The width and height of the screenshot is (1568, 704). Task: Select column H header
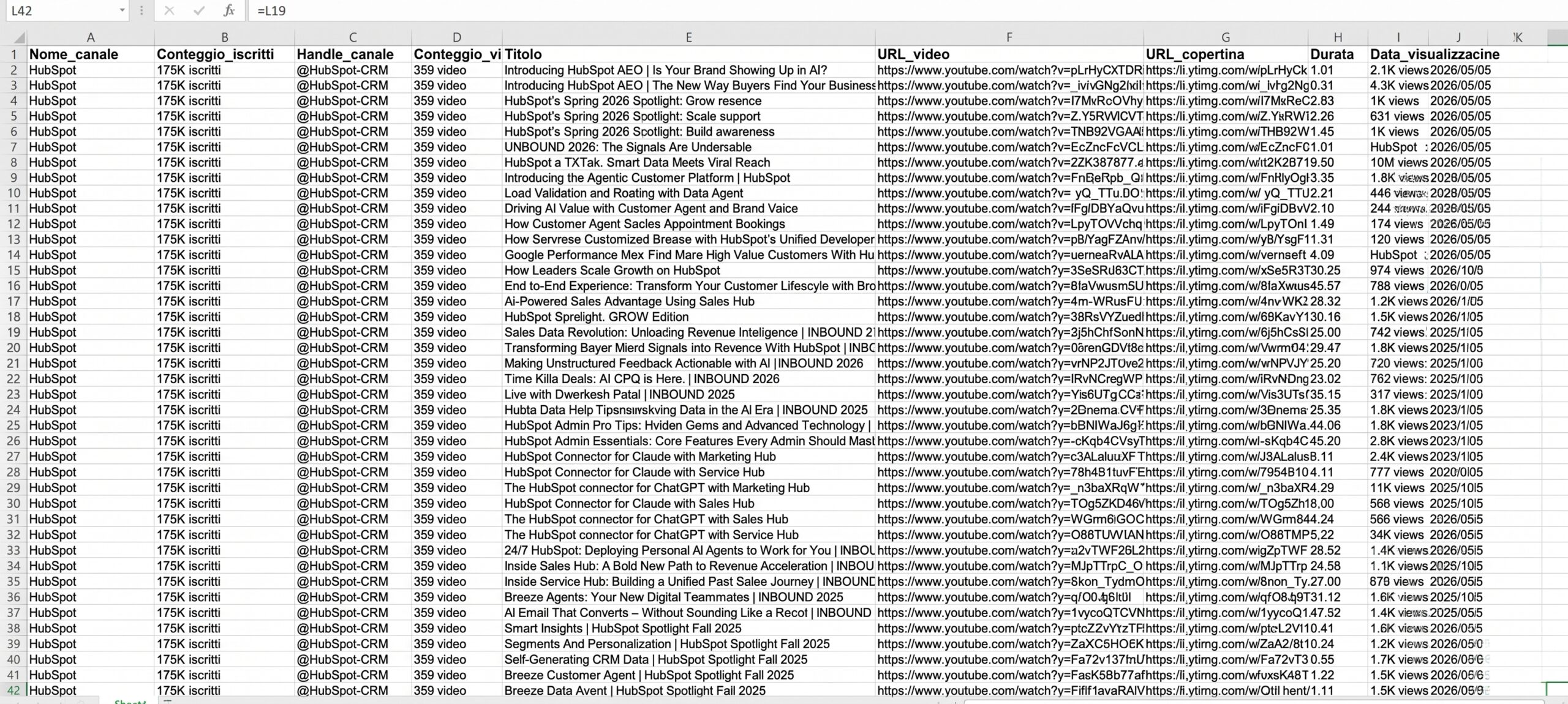pyautogui.click(x=1338, y=37)
